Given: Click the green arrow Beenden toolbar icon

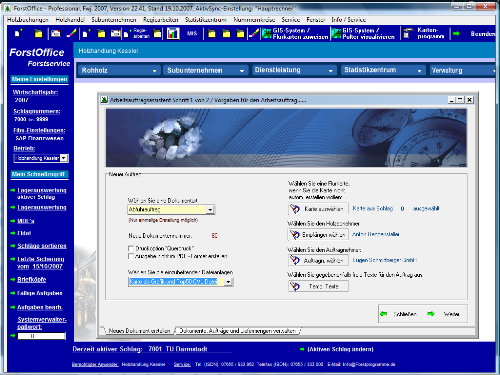Looking at the screenshot, I should point(456,33).
